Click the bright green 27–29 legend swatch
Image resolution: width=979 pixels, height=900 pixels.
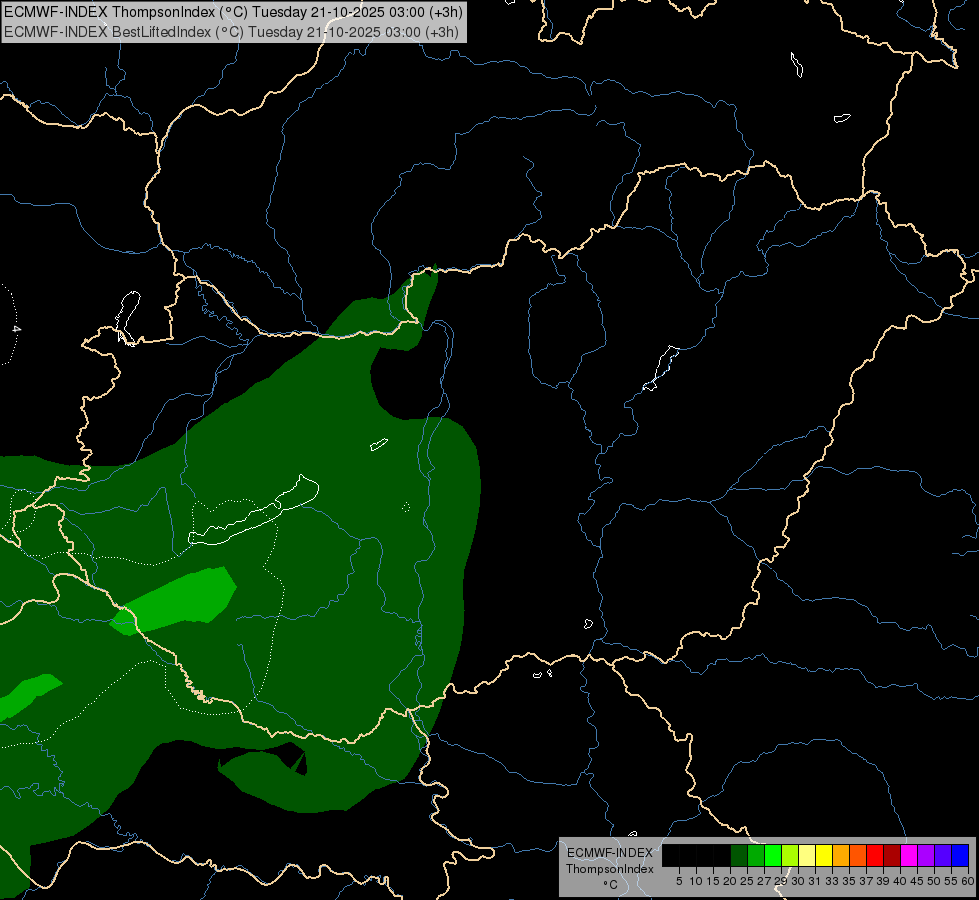tap(773, 855)
